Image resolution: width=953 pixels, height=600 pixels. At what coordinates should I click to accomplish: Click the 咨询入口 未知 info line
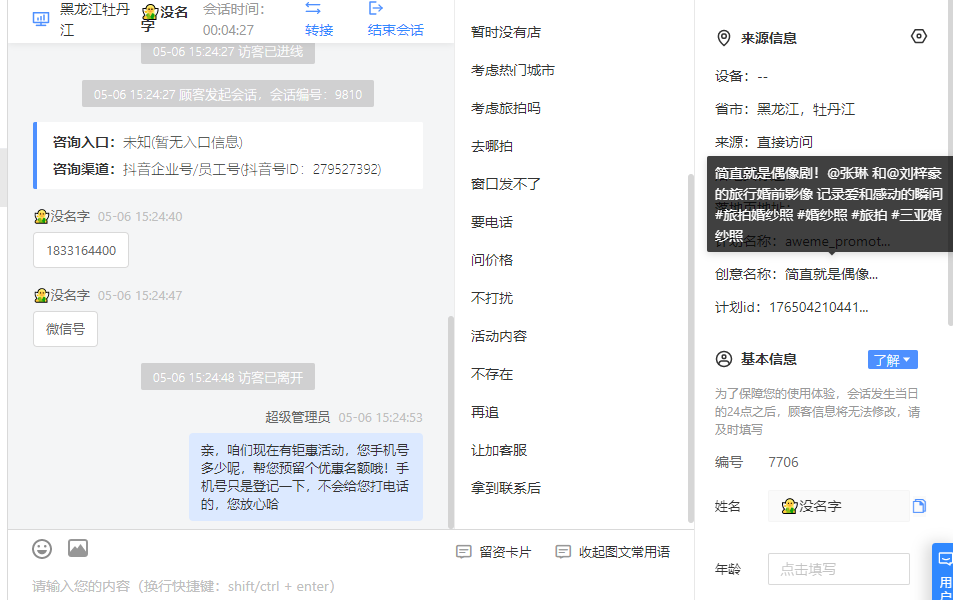[x=148, y=142]
